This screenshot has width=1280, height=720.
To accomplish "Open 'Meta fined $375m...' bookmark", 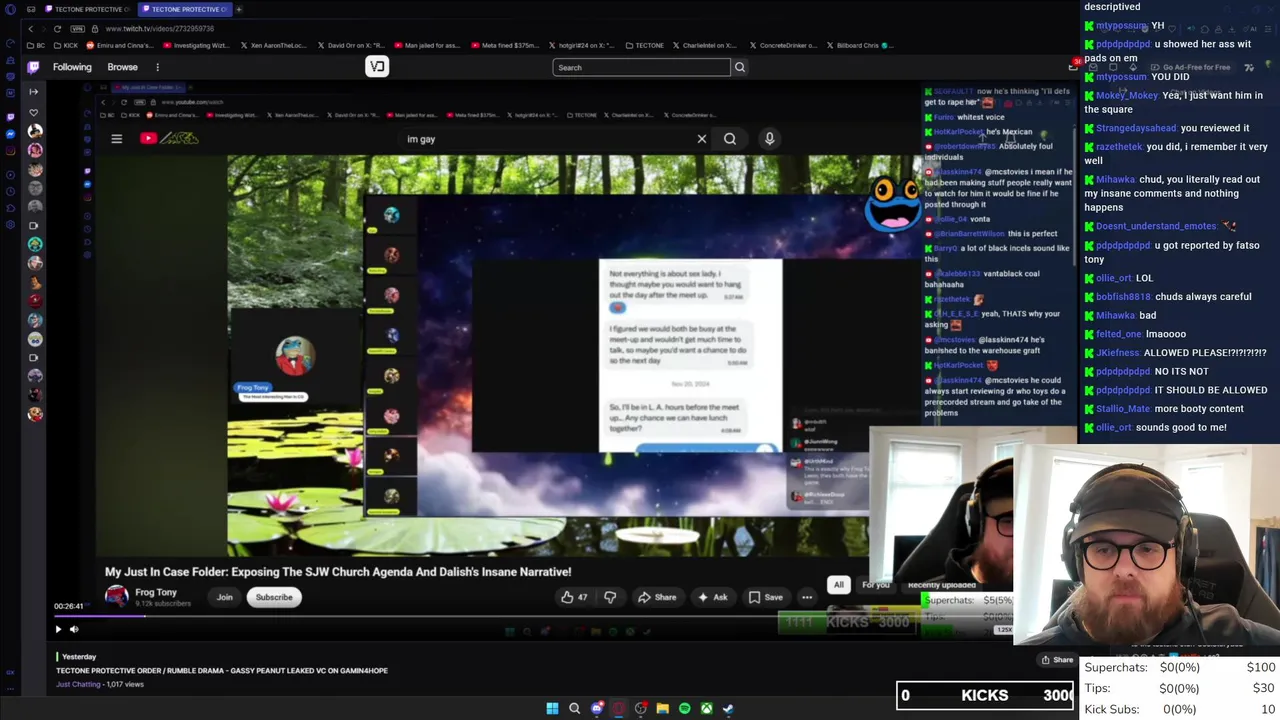I will coord(504,45).
